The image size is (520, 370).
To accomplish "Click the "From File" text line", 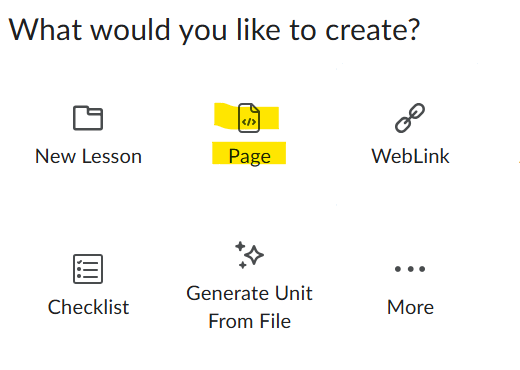I will pos(249,321).
